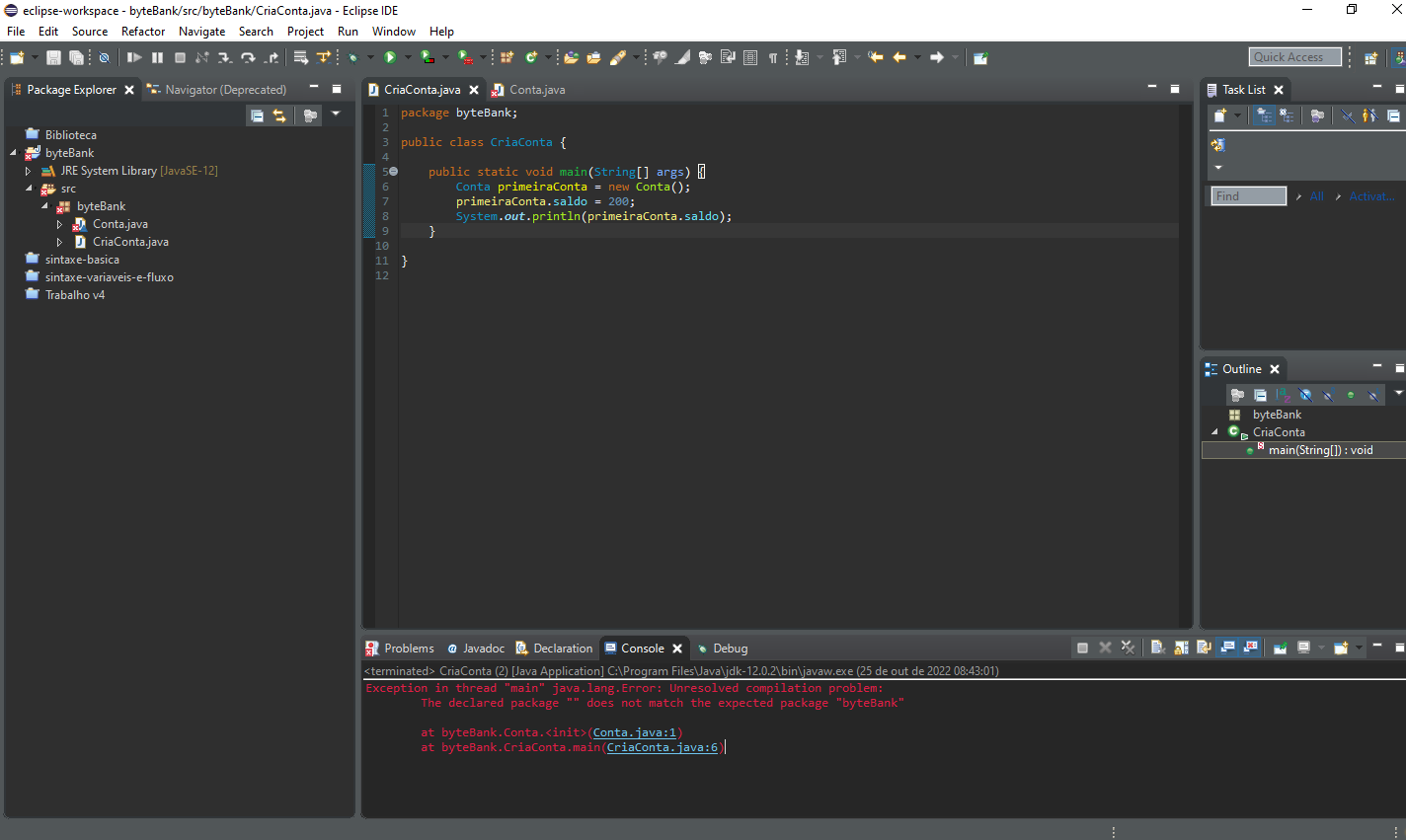
Task: Click the Find field in Task List
Action: click(x=1249, y=196)
